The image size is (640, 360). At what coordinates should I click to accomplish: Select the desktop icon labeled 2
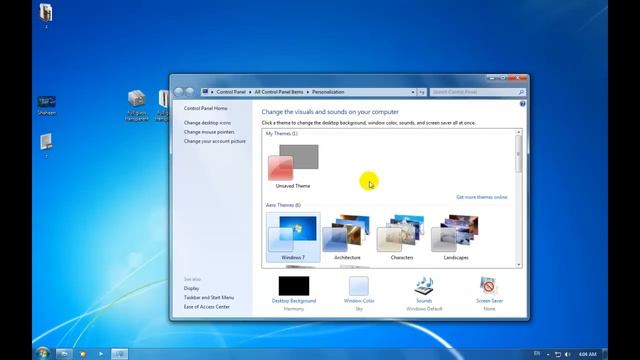[46, 145]
